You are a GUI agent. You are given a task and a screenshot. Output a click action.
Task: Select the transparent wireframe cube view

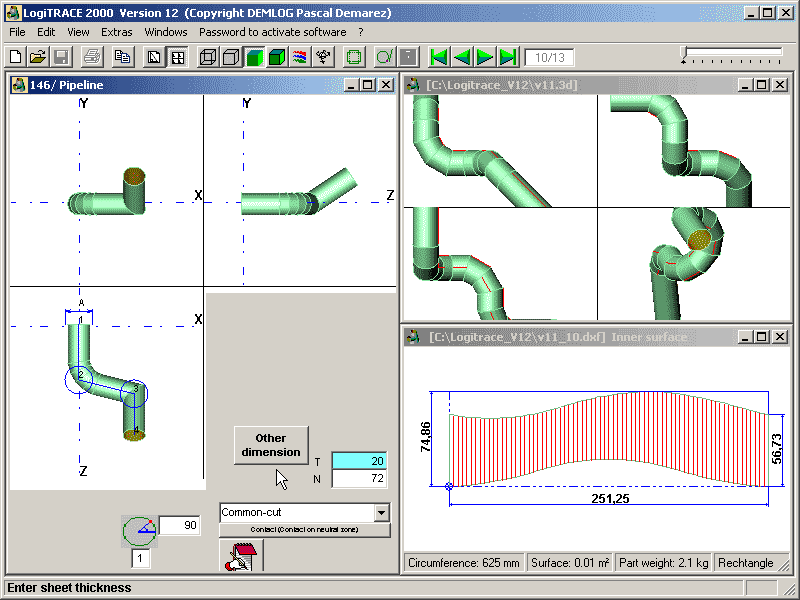pos(208,57)
